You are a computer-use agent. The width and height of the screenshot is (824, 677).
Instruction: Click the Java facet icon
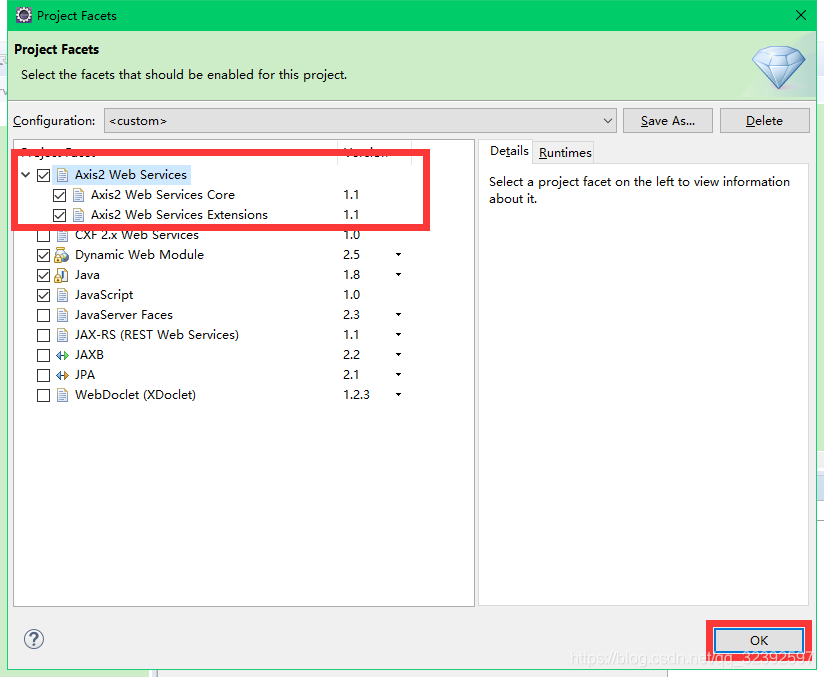(x=61, y=275)
